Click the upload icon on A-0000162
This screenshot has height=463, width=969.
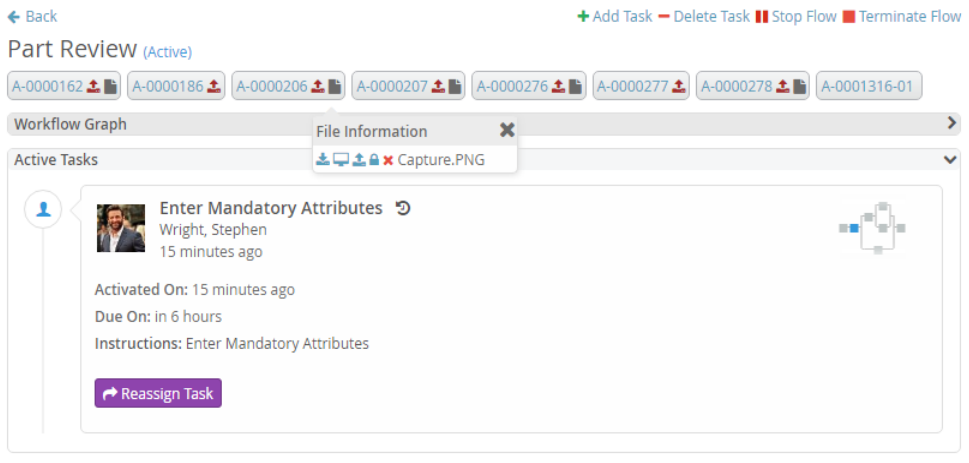click(x=93, y=87)
